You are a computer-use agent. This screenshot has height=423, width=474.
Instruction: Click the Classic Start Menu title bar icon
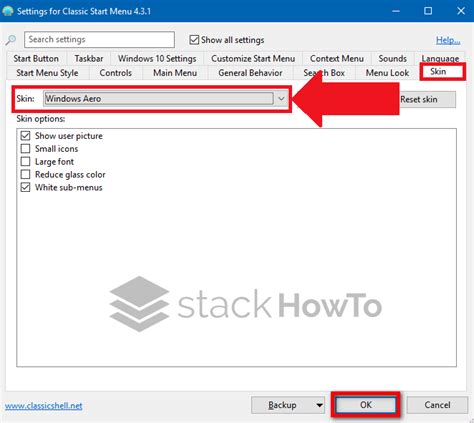[x=8, y=11]
